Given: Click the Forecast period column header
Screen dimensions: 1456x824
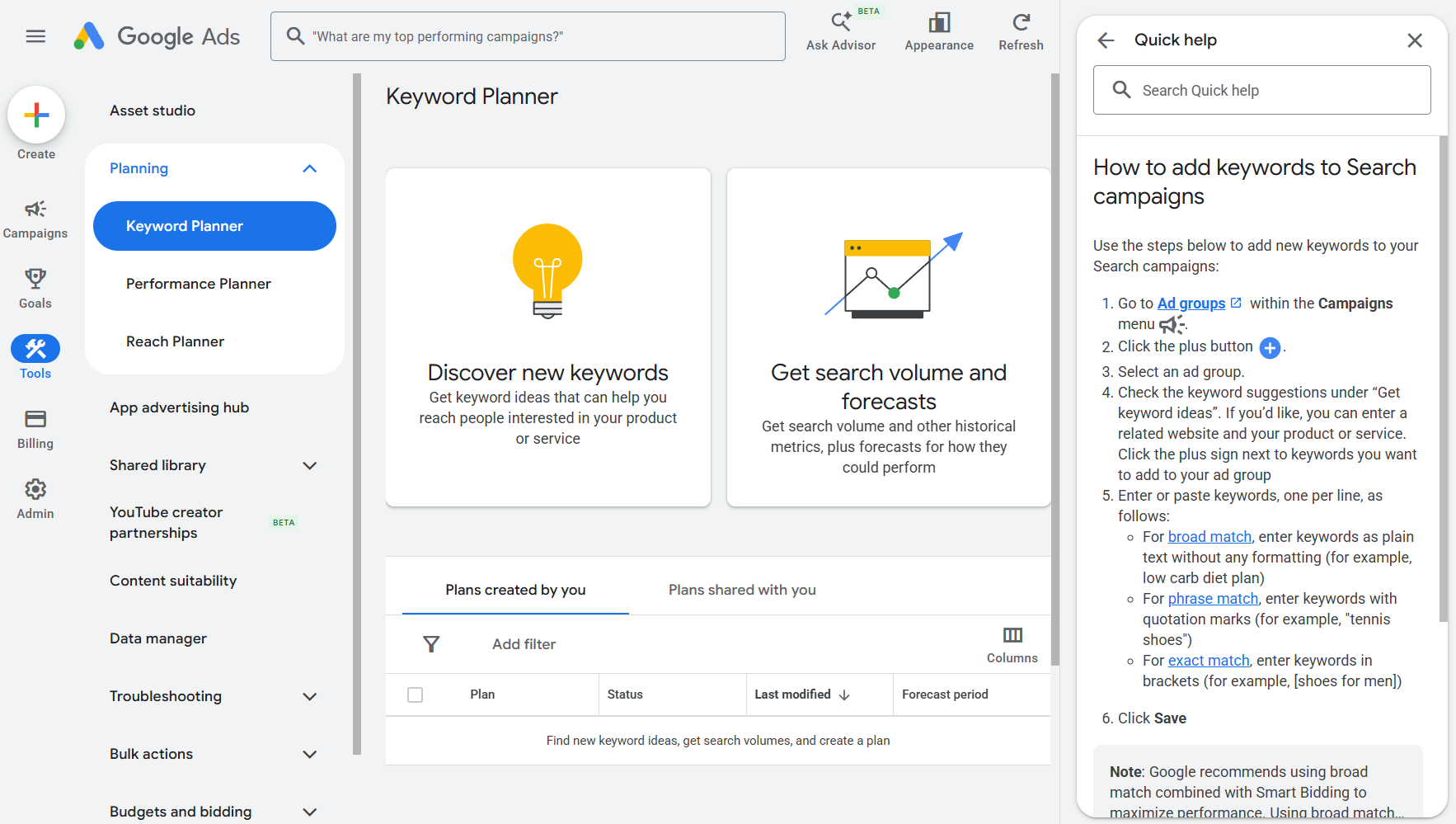Looking at the screenshot, I should [x=945, y=695].
